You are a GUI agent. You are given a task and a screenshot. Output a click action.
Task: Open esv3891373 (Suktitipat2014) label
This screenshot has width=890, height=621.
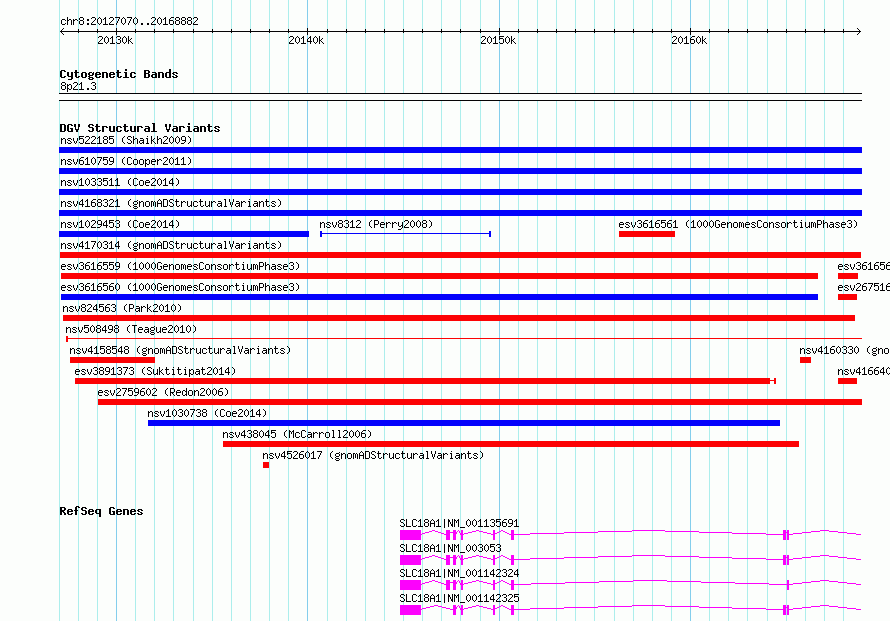pos(155,371)
